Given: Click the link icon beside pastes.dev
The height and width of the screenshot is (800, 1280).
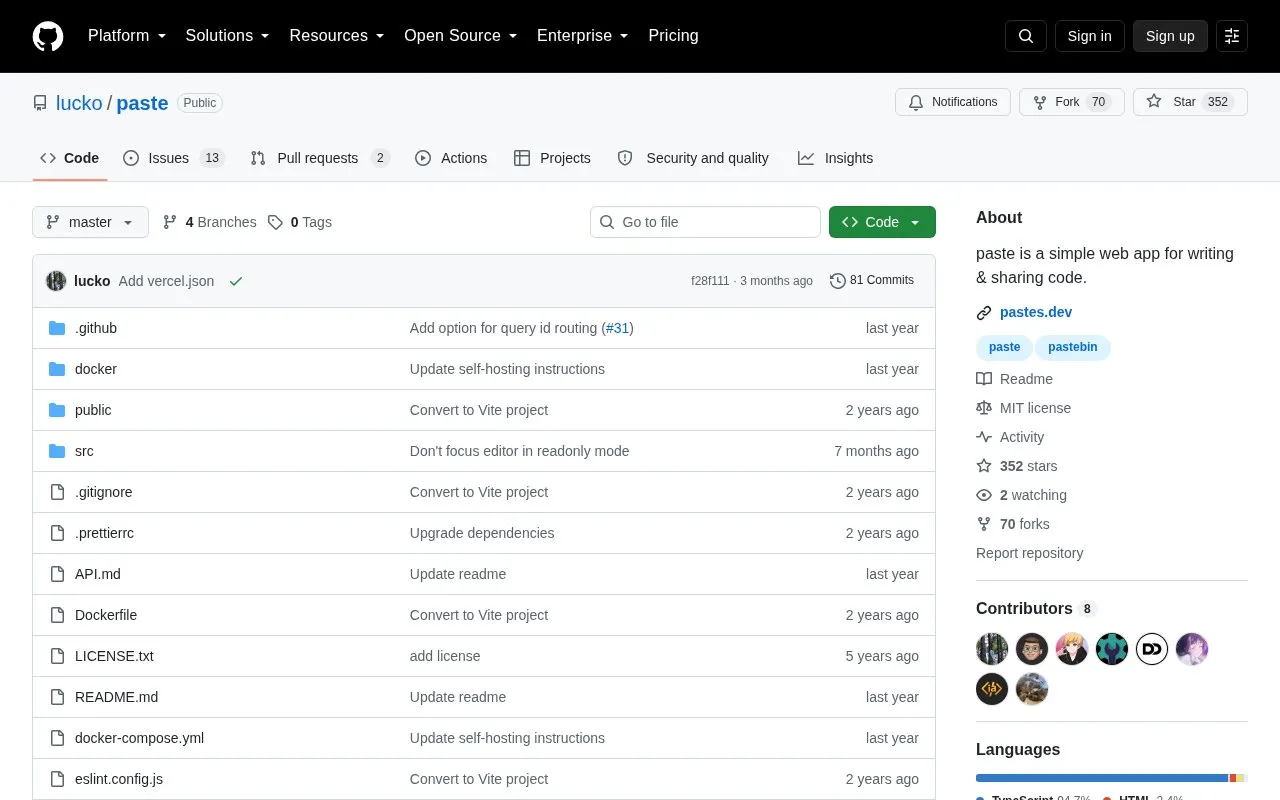Looking at the screenshot, I should [984, 313].
